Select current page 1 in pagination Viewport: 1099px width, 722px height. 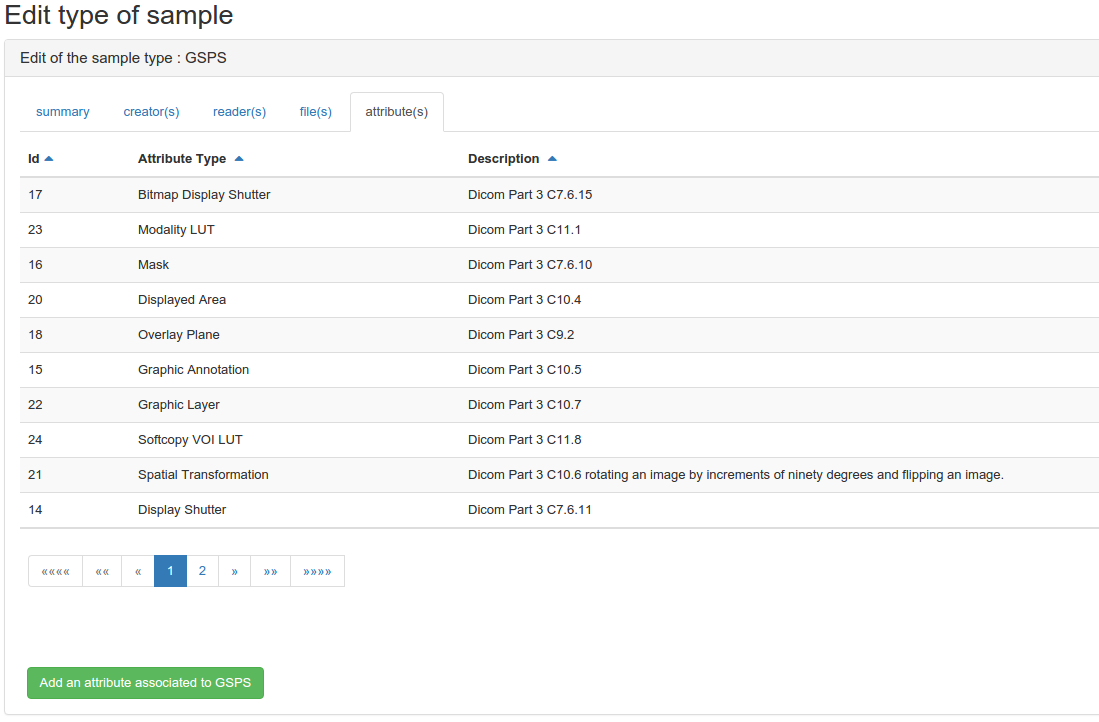(170, 571)
